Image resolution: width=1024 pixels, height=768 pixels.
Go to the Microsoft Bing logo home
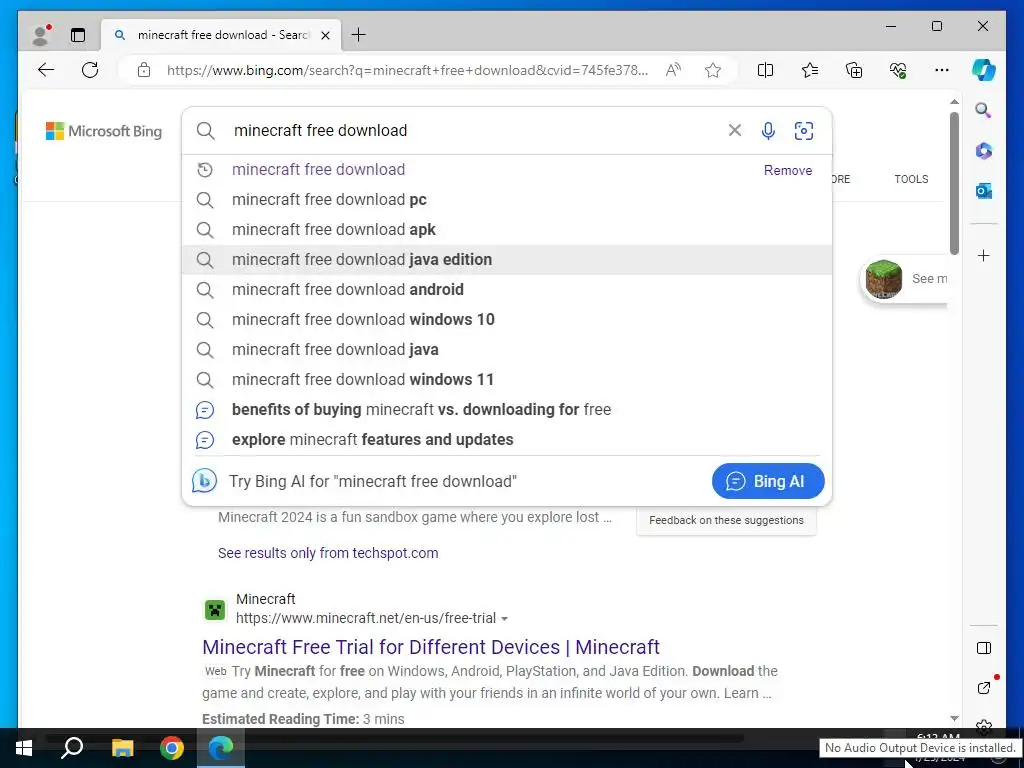pyautogui.click(x=104, y=131)
